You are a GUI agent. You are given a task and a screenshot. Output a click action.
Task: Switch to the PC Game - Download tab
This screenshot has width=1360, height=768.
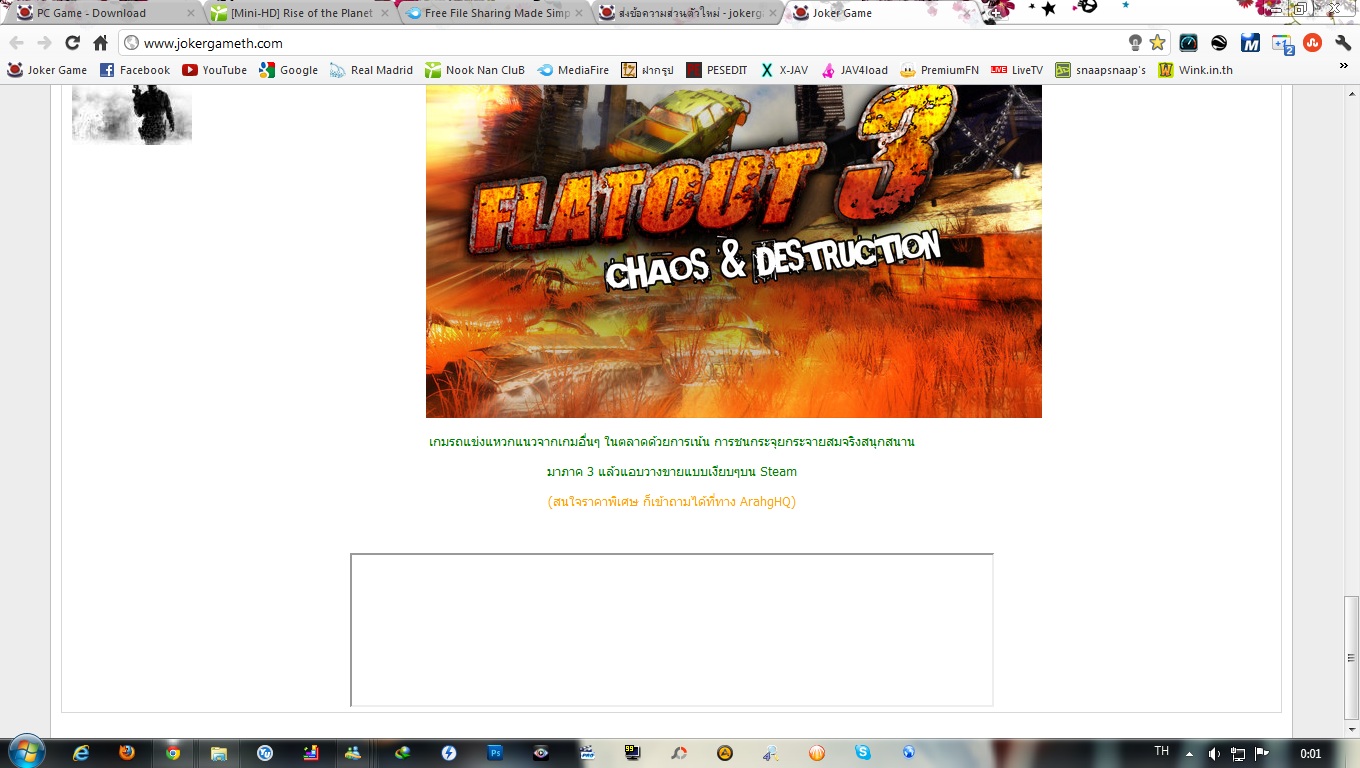tap(105, 13)
